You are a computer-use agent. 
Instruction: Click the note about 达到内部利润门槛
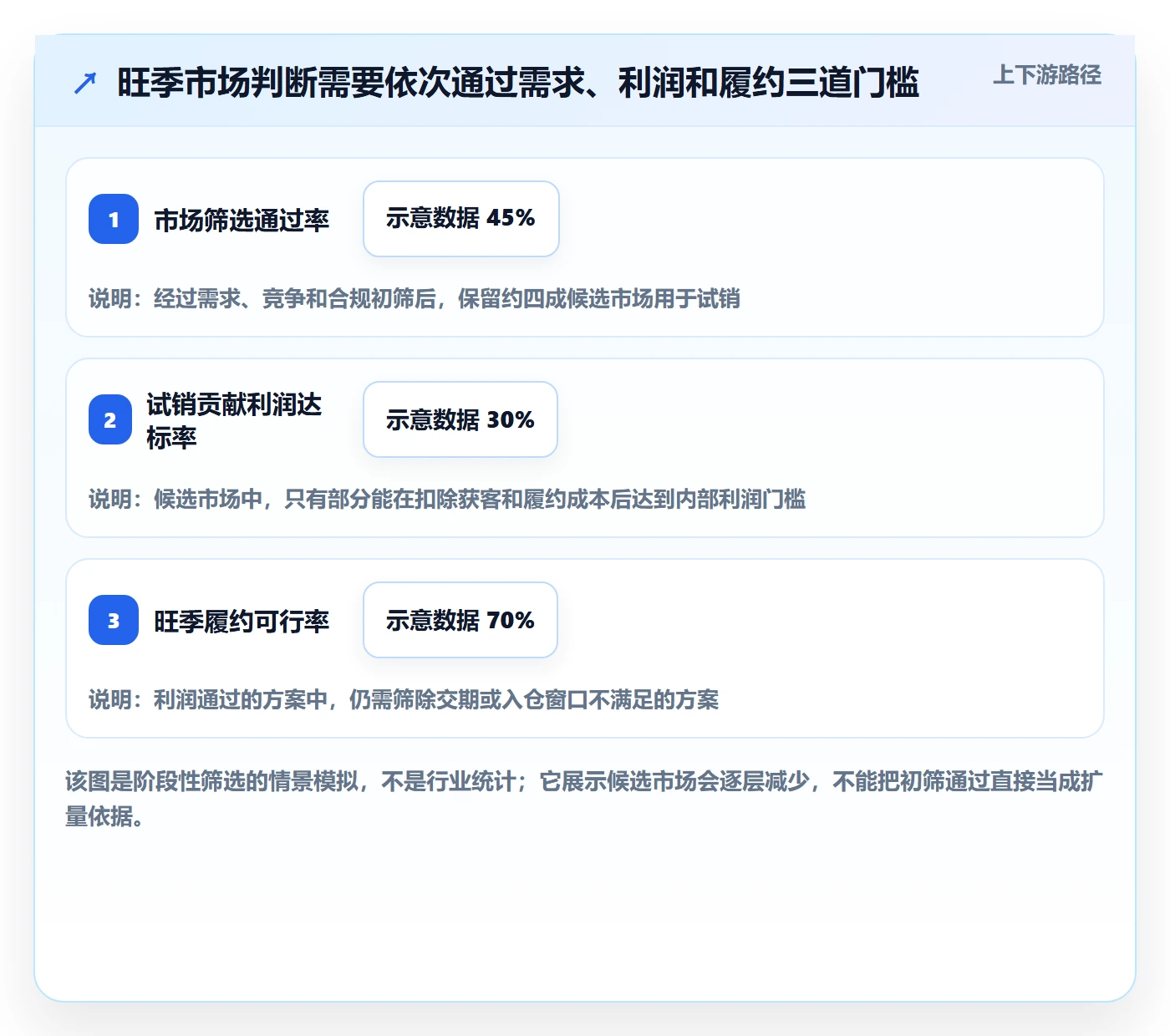pyautogui.click(x=447, y=499)
